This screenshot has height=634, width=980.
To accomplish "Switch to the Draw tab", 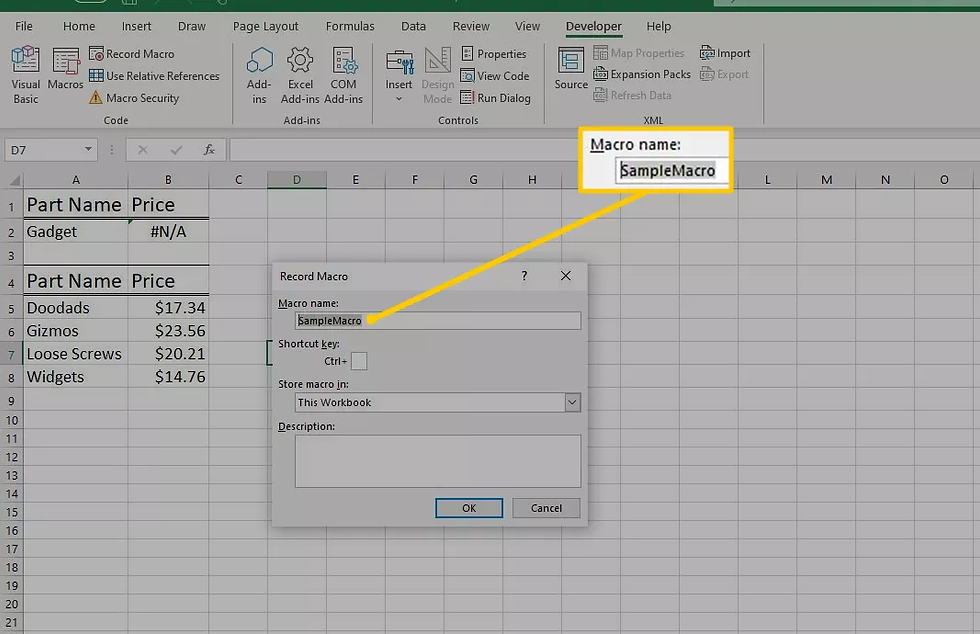I will 191,26.
